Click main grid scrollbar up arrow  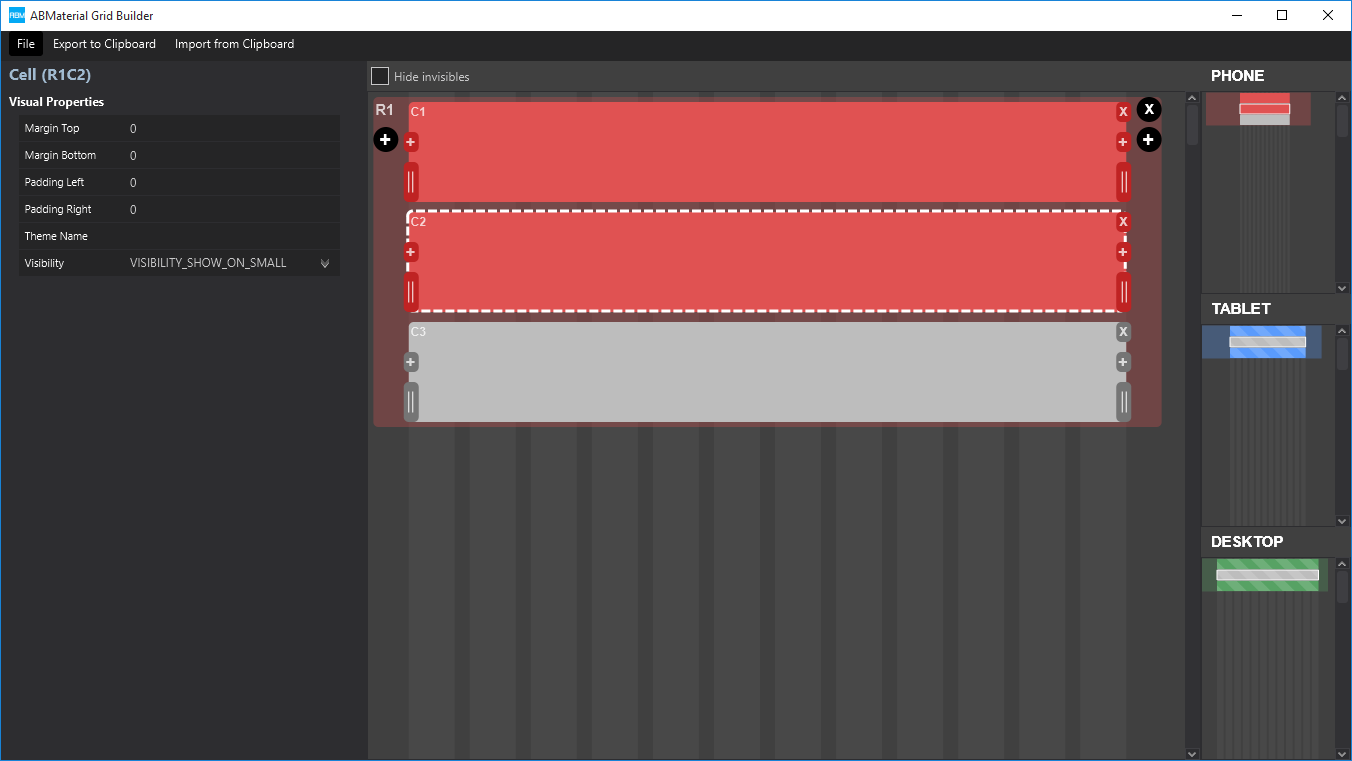[1191, 98]
